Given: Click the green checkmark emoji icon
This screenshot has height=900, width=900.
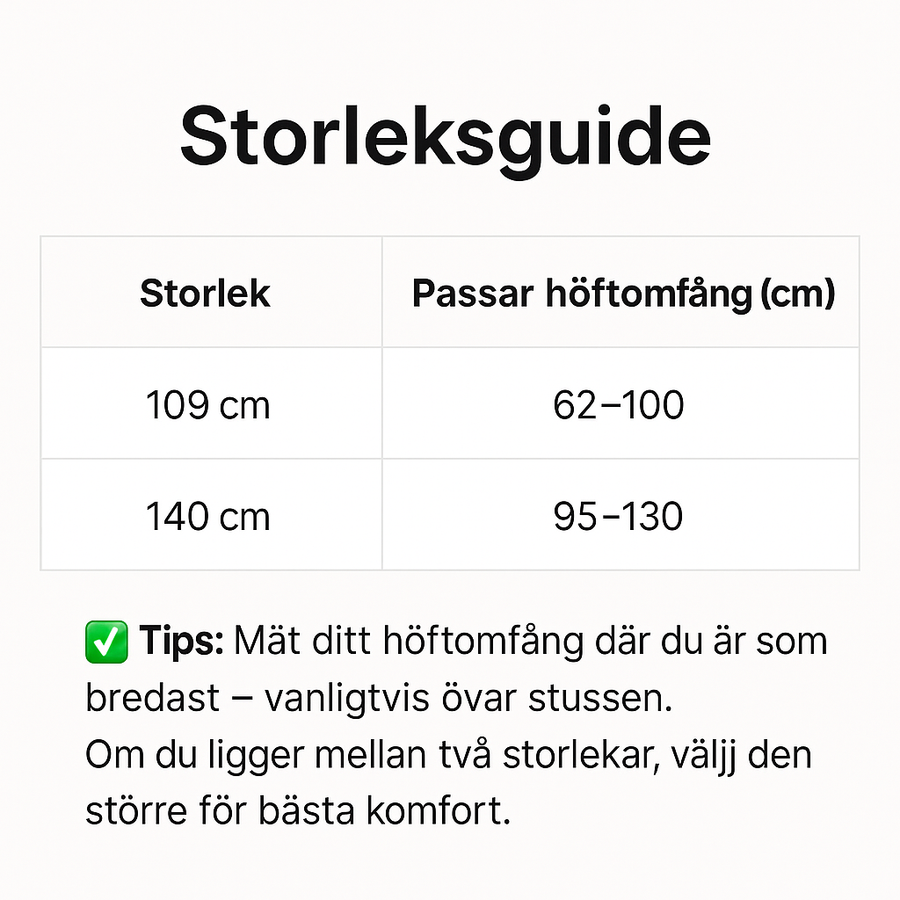Looking at the screenshot, I should click(106, 642).
